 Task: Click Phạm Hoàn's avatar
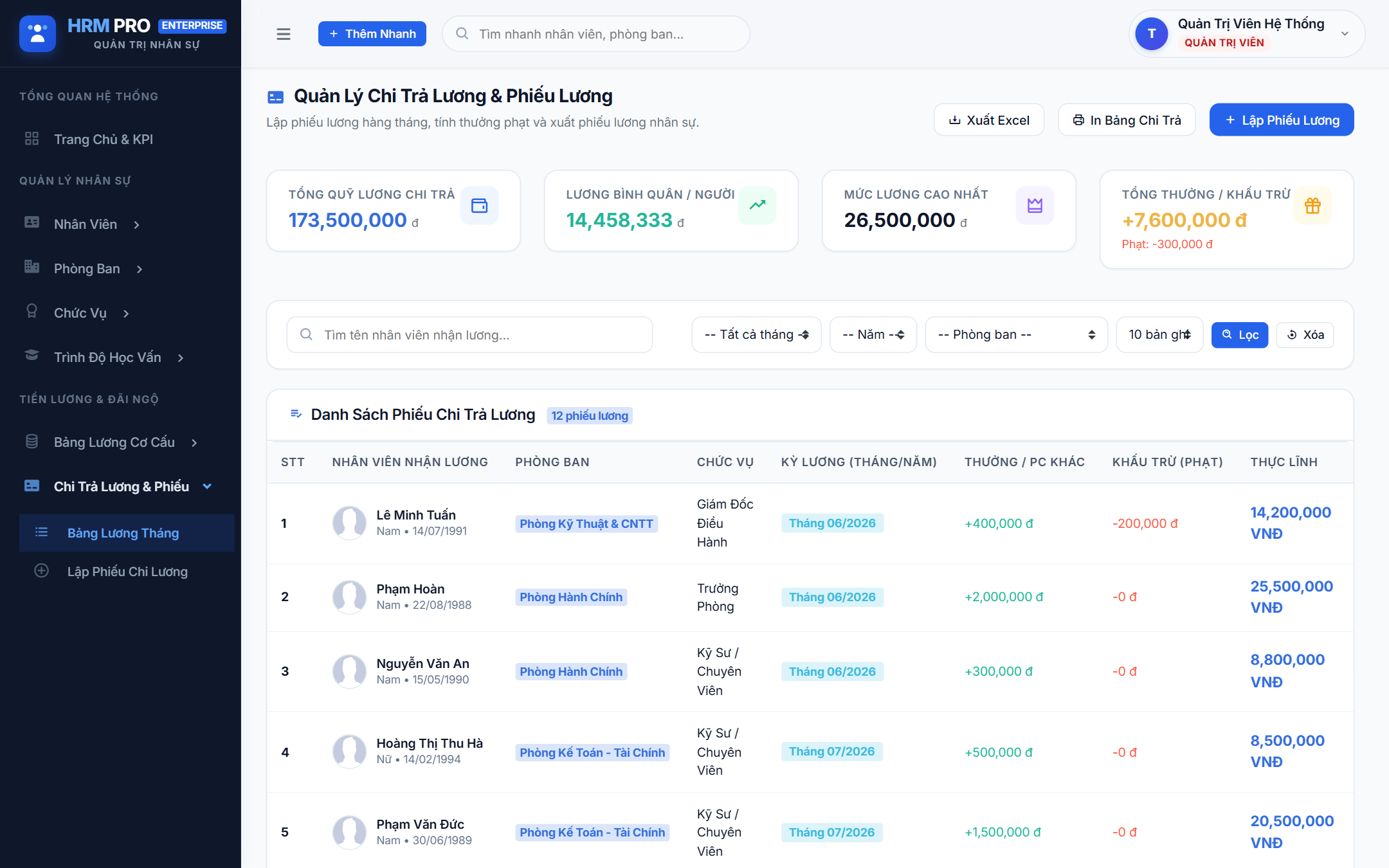350,597
